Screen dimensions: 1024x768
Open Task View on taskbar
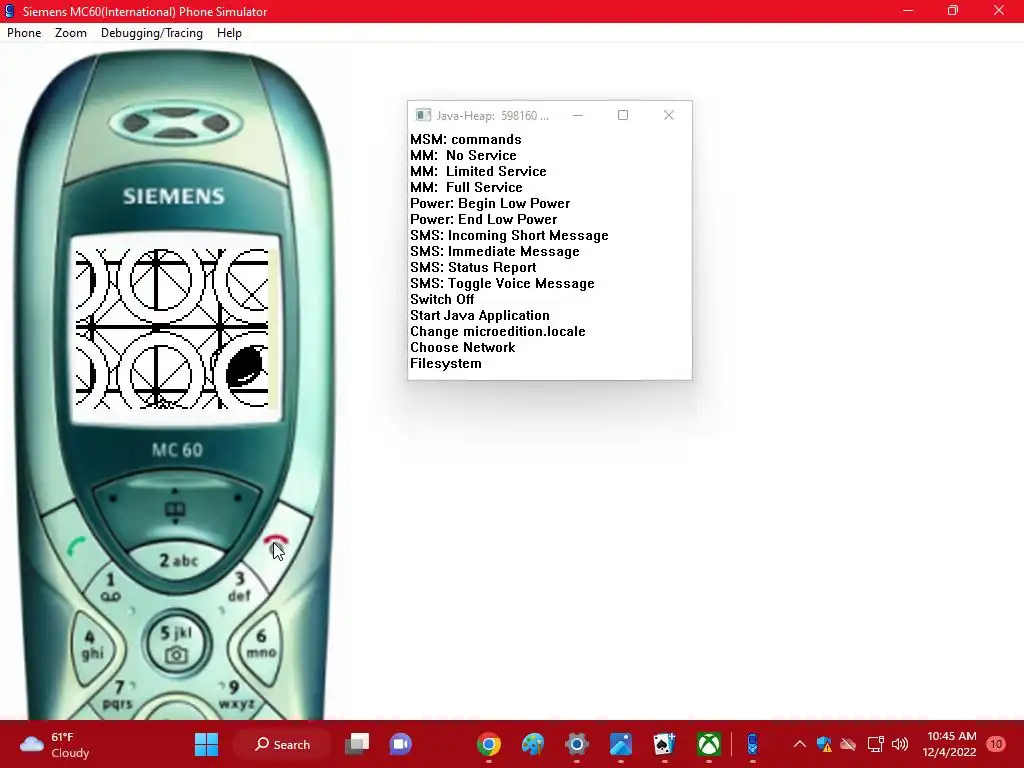click(x=357, y=744)
